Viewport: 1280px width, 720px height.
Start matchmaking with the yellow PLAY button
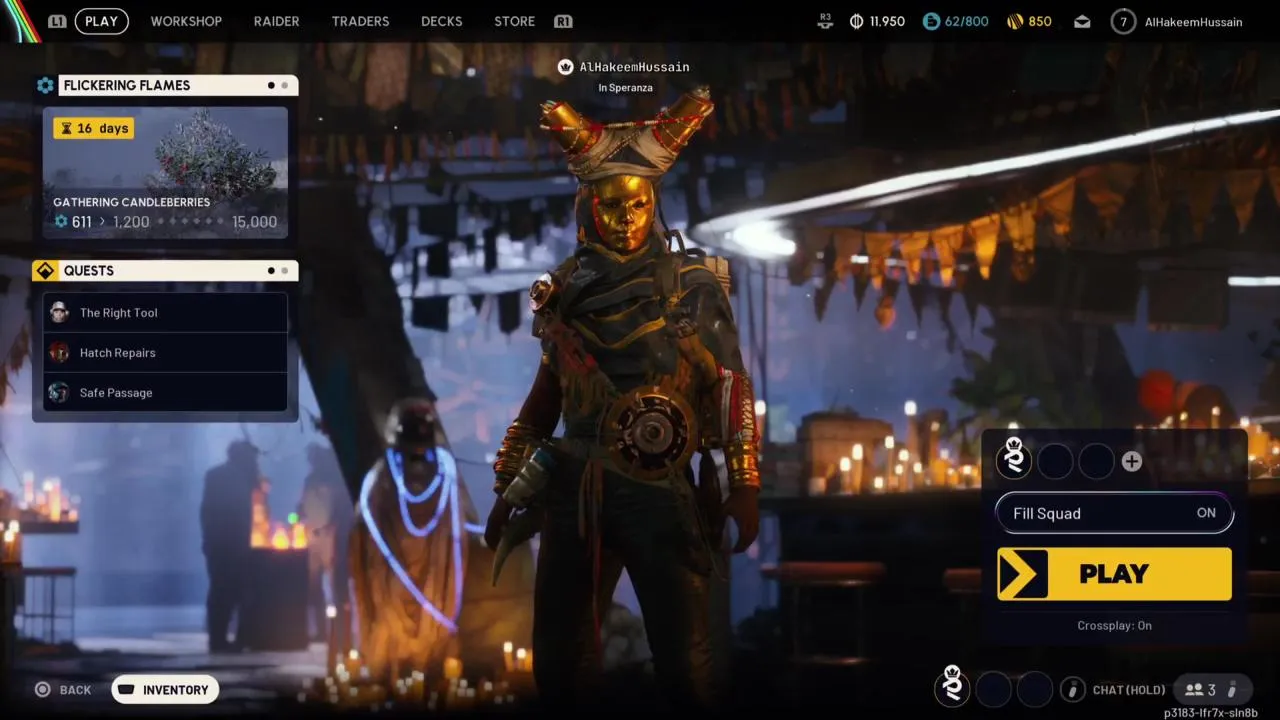1114,574
